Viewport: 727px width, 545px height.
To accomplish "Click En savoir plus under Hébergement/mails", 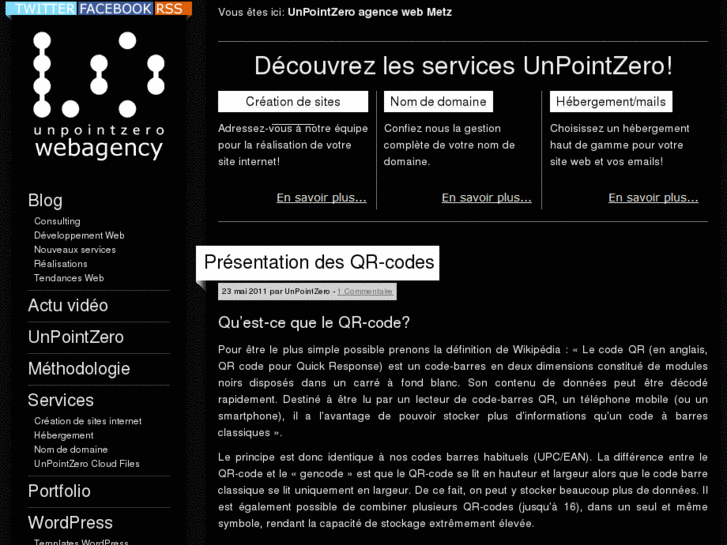I will point(653,198).
